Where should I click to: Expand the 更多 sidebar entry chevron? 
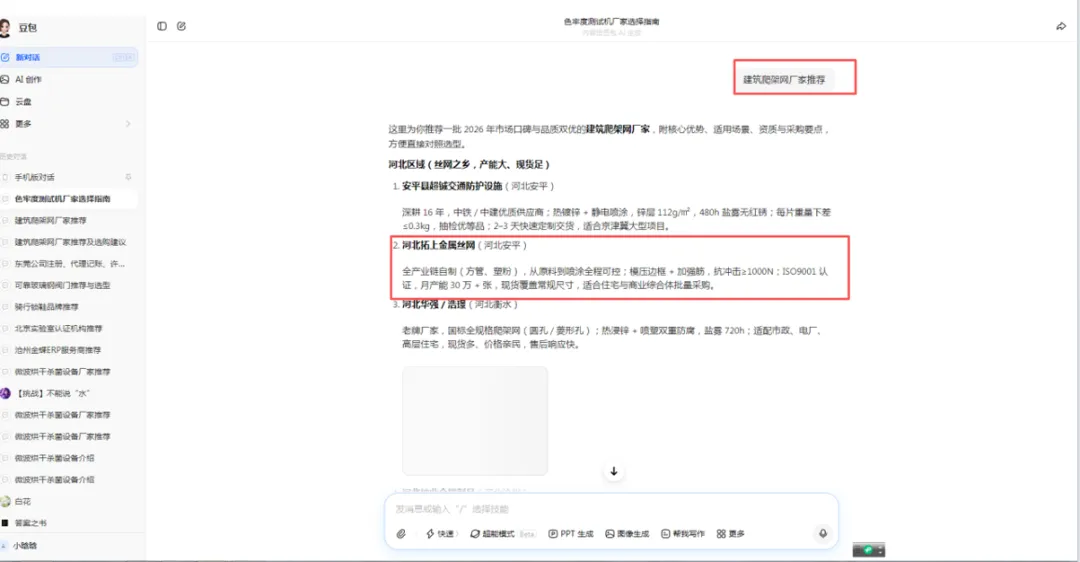(128, 124)
